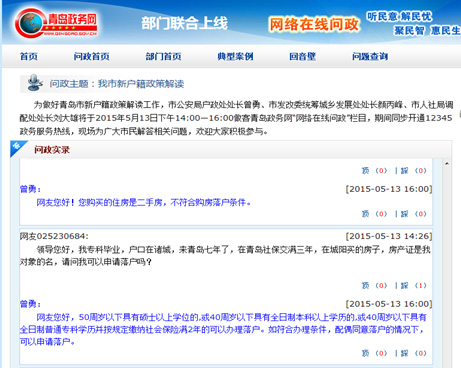Viewport: 461px width, 368px height.
Task: Go to 问政首页 in navigation bar
Action: click(91, 56)
